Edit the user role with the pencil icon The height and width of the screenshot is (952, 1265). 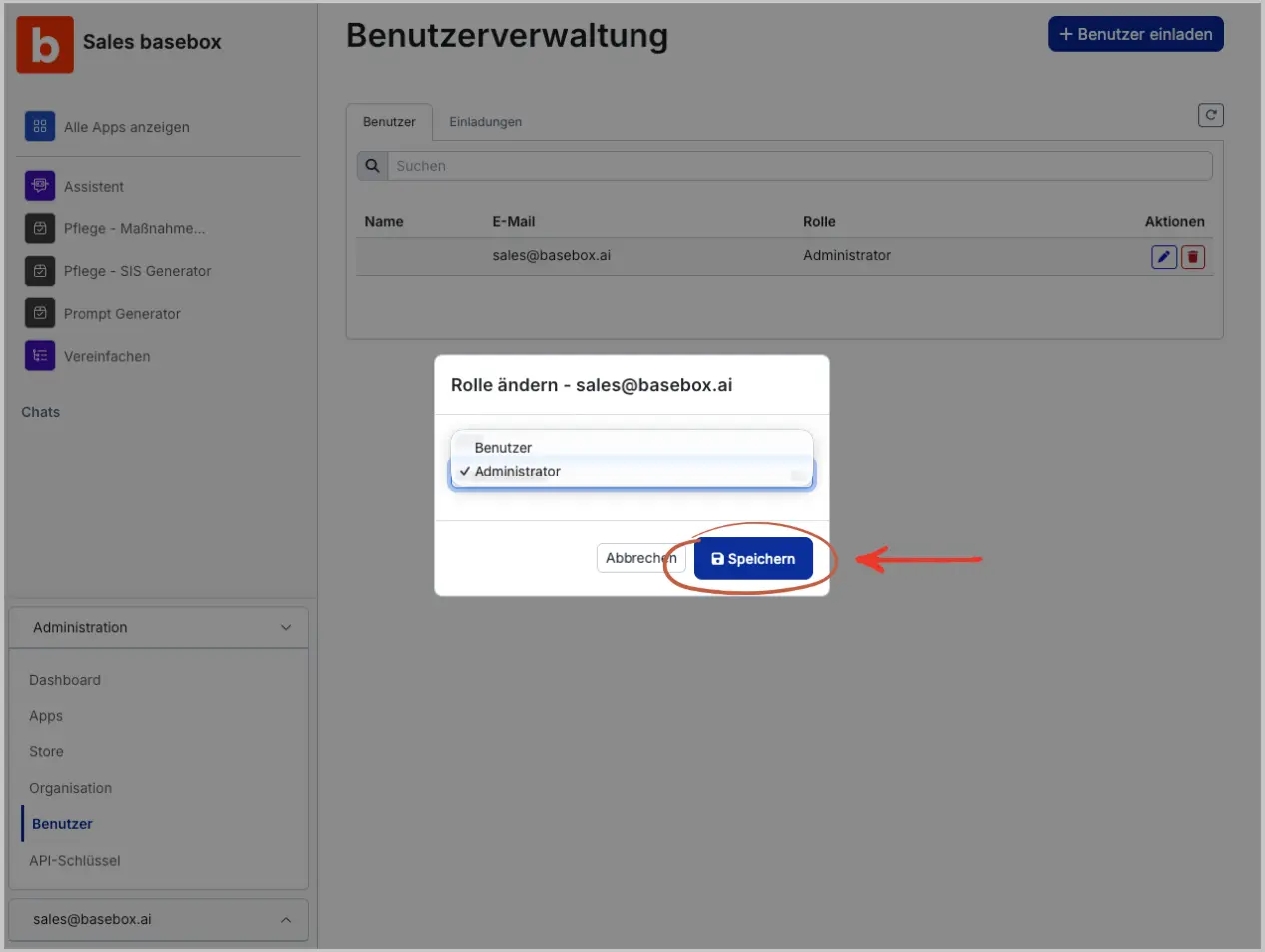[x=1163, y=256]
